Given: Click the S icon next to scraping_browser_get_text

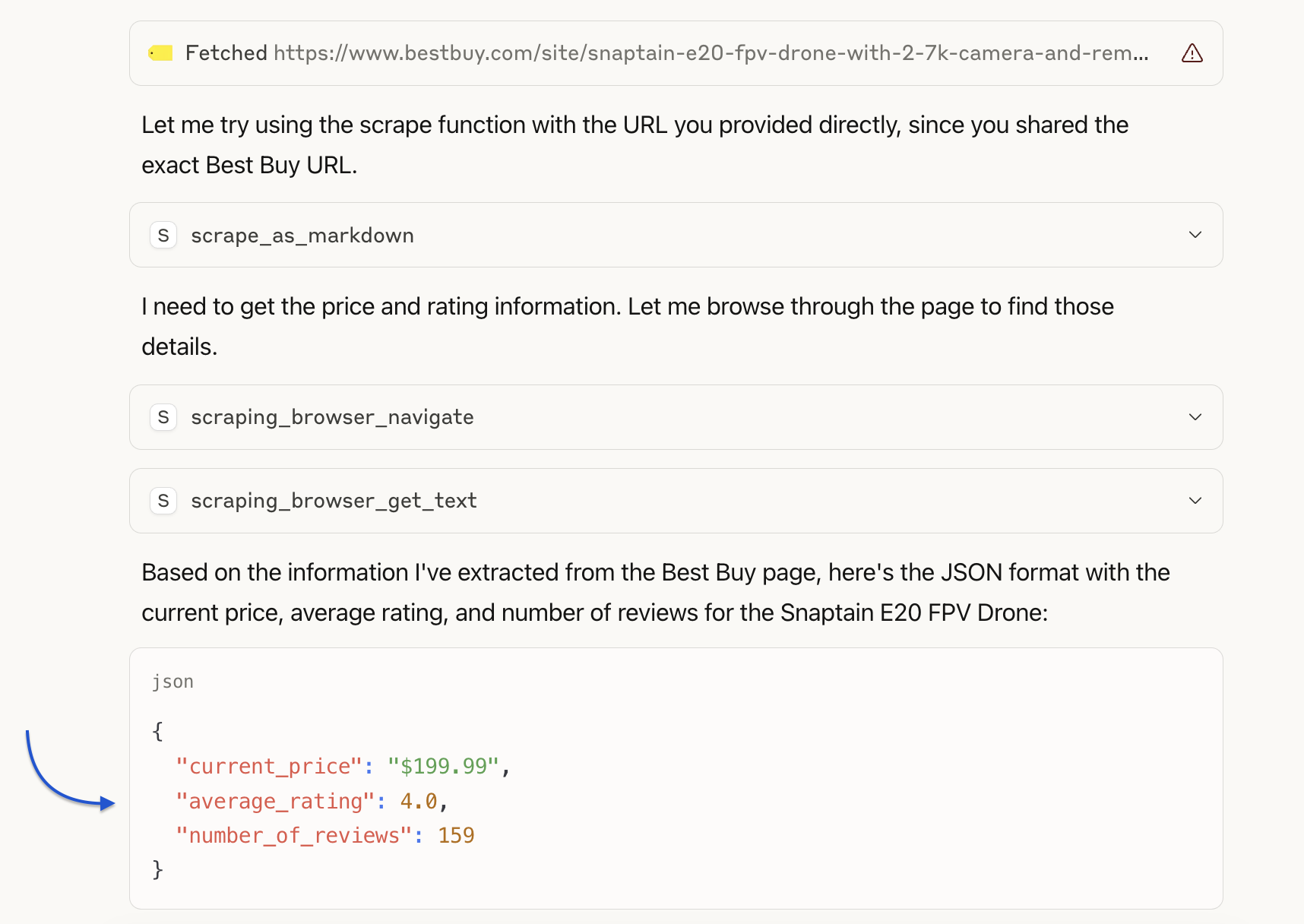Looking at the screenshot, I should coord(163,501).
